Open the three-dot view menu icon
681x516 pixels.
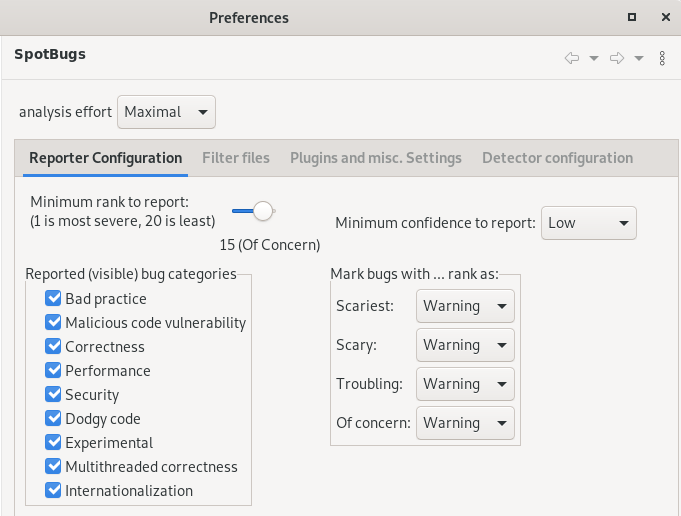662,58
